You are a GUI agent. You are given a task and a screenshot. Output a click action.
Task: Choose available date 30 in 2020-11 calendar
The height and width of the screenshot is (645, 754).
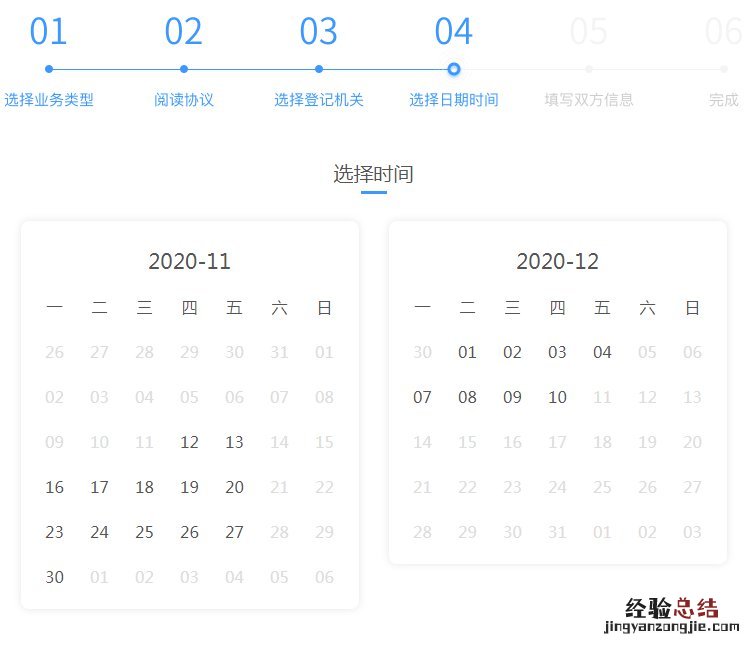tap(54, 577)
